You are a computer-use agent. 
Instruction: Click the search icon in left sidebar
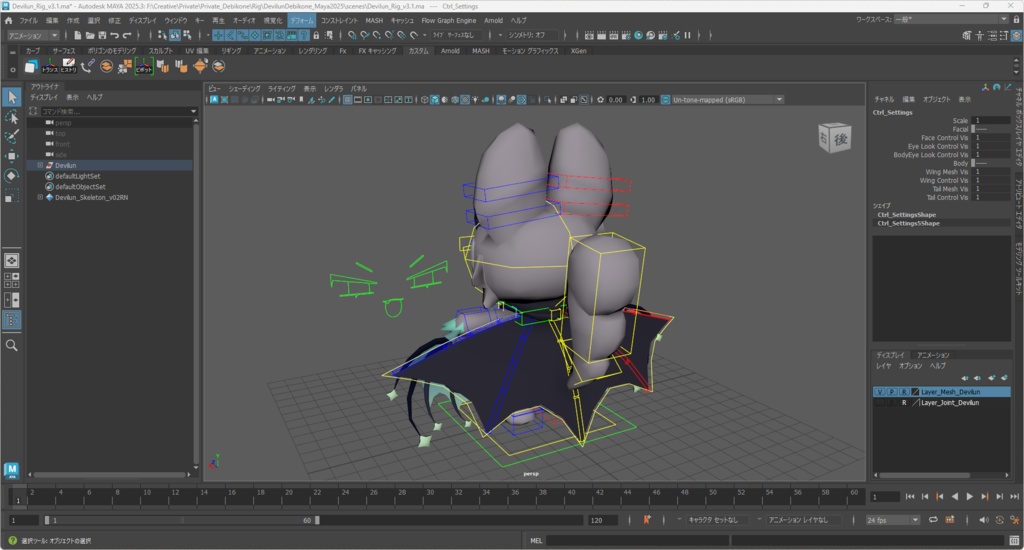(12, 345)
